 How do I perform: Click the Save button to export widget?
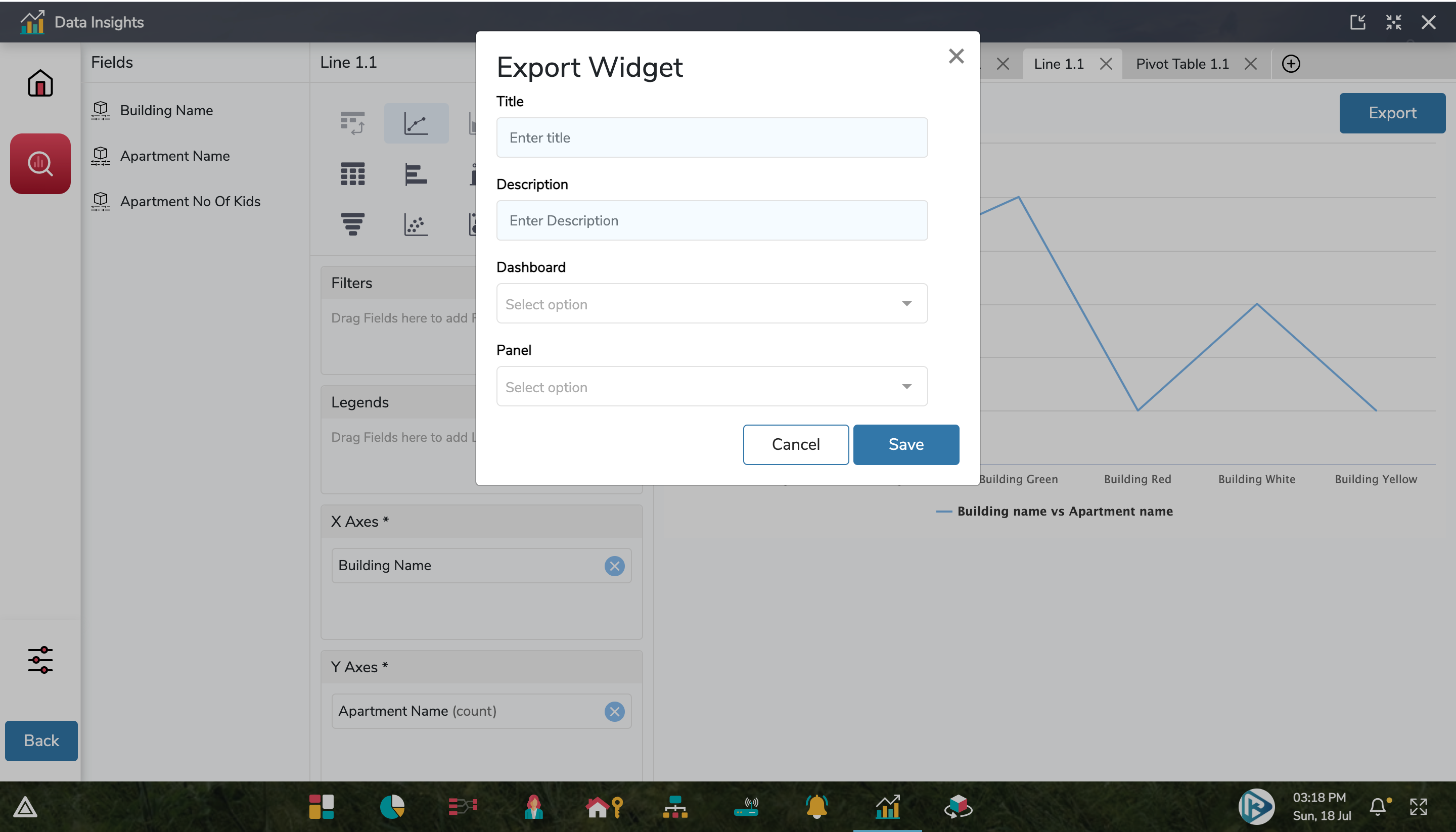coord(906,444)
